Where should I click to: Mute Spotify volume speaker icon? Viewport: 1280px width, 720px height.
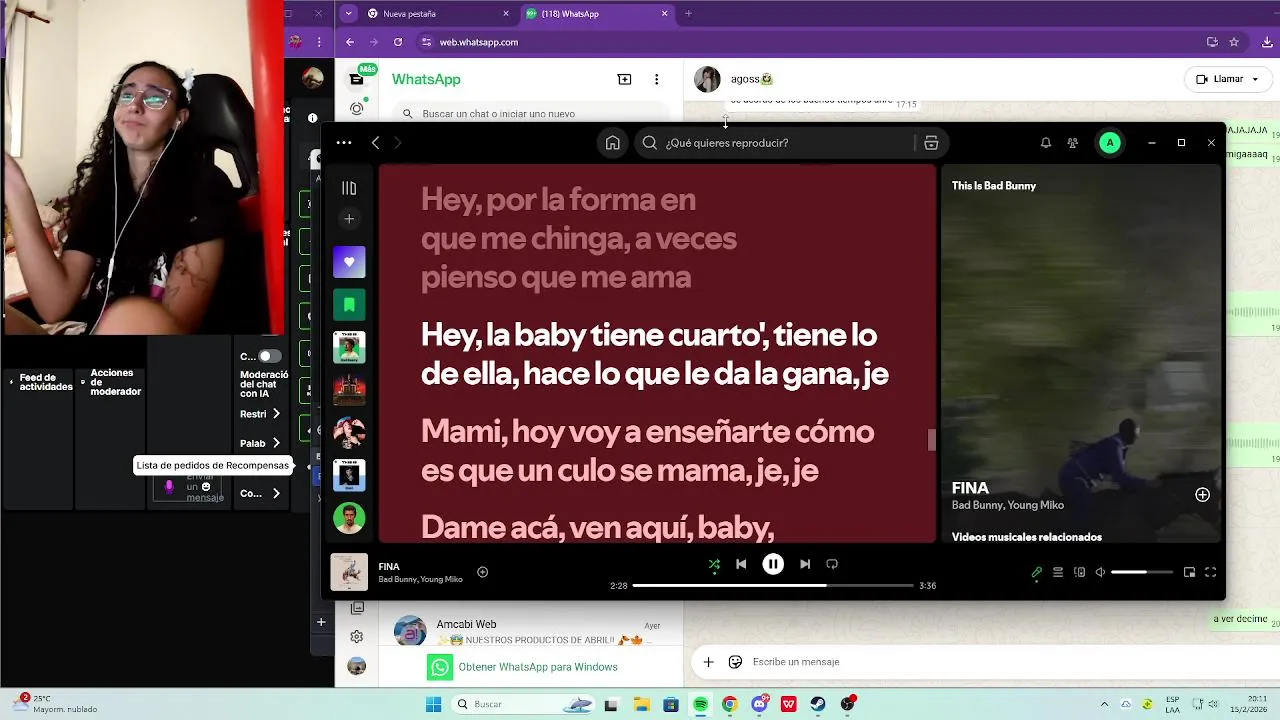(1100, 572)
